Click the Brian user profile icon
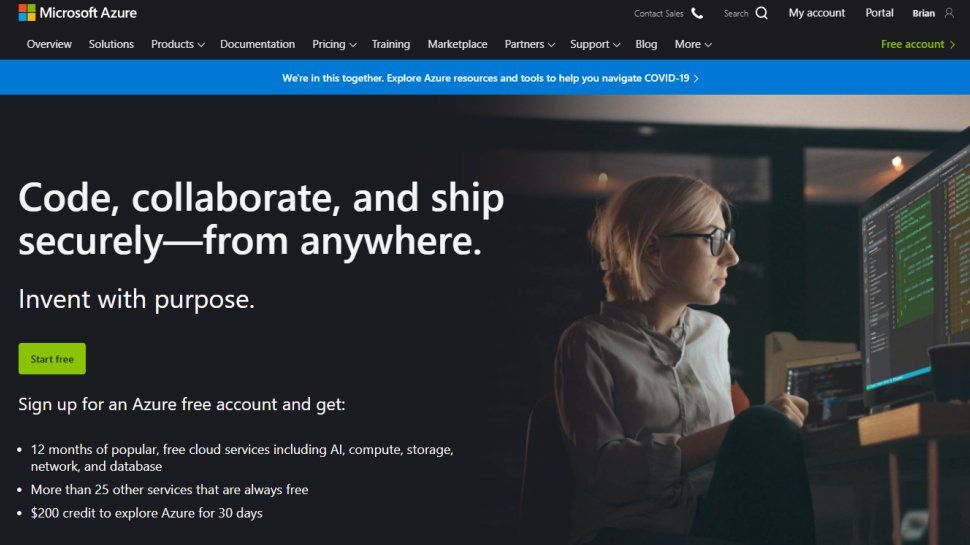Image resolution: width=970 pixels, height=545 pixels. (949, 13)
